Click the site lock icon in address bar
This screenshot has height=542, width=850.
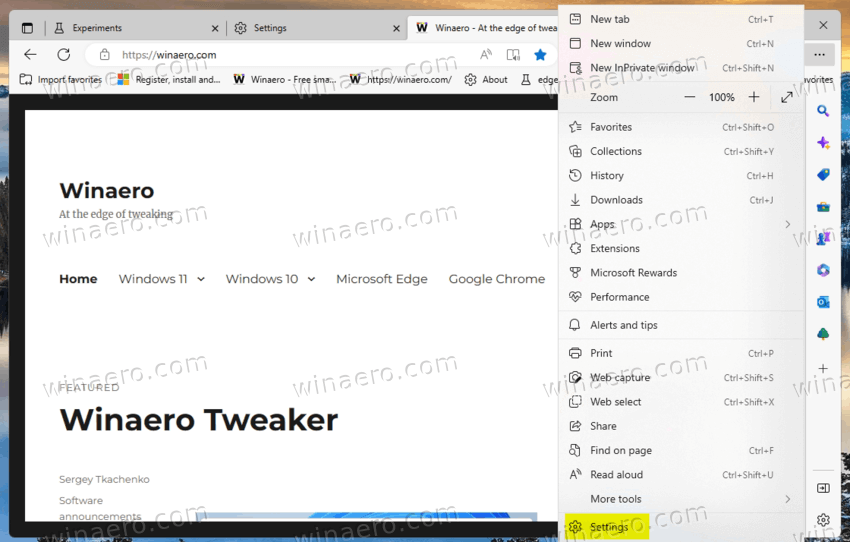click(x=105, y=55)
